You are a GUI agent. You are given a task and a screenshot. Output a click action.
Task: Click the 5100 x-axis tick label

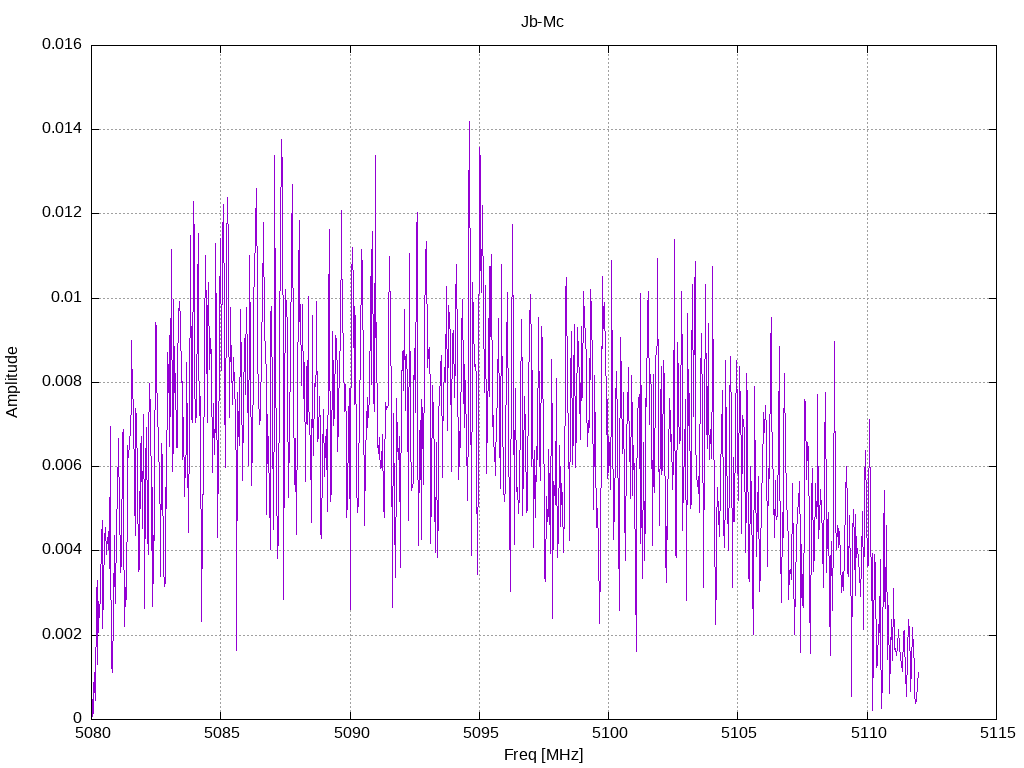click(x=609, y=733)
